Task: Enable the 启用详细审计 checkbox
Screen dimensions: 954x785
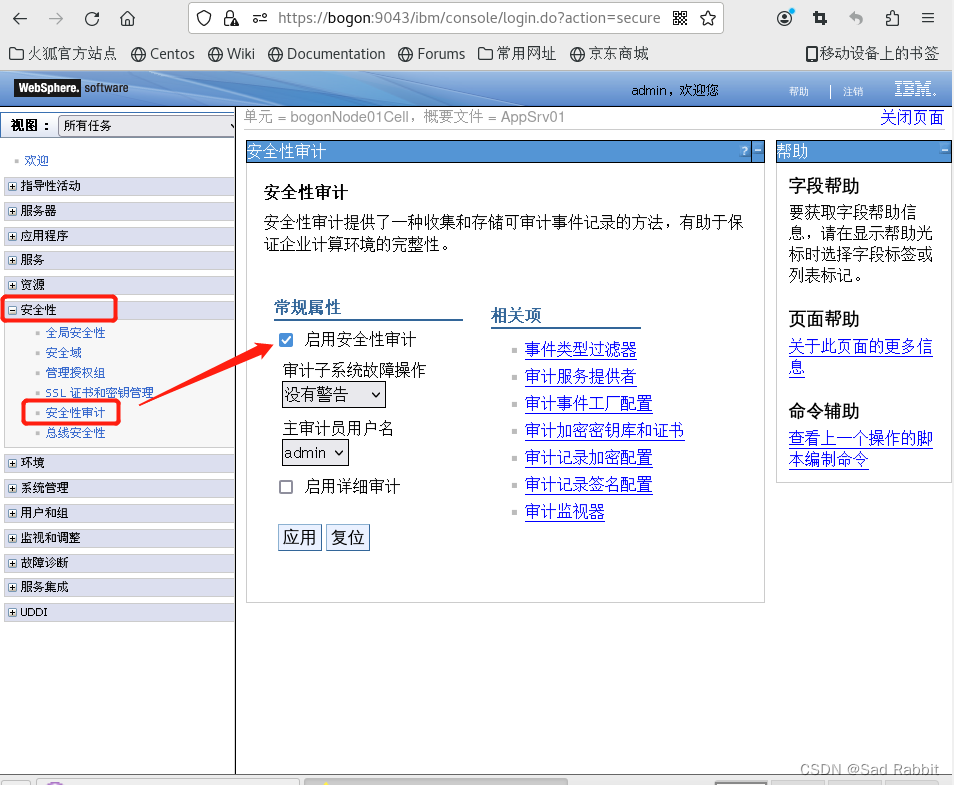Action: (x=286, y=487)
